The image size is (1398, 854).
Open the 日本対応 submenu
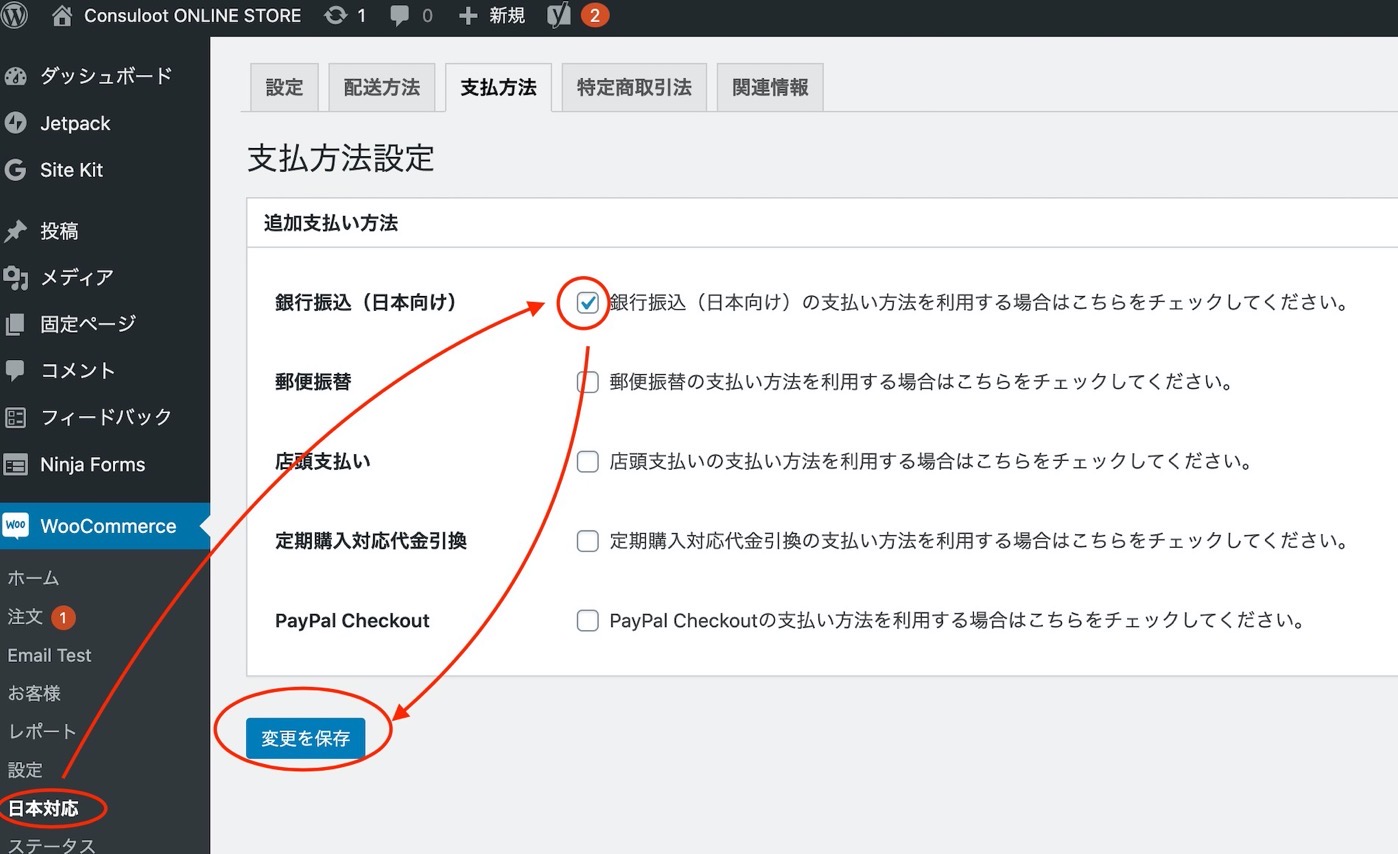point(43,808)
